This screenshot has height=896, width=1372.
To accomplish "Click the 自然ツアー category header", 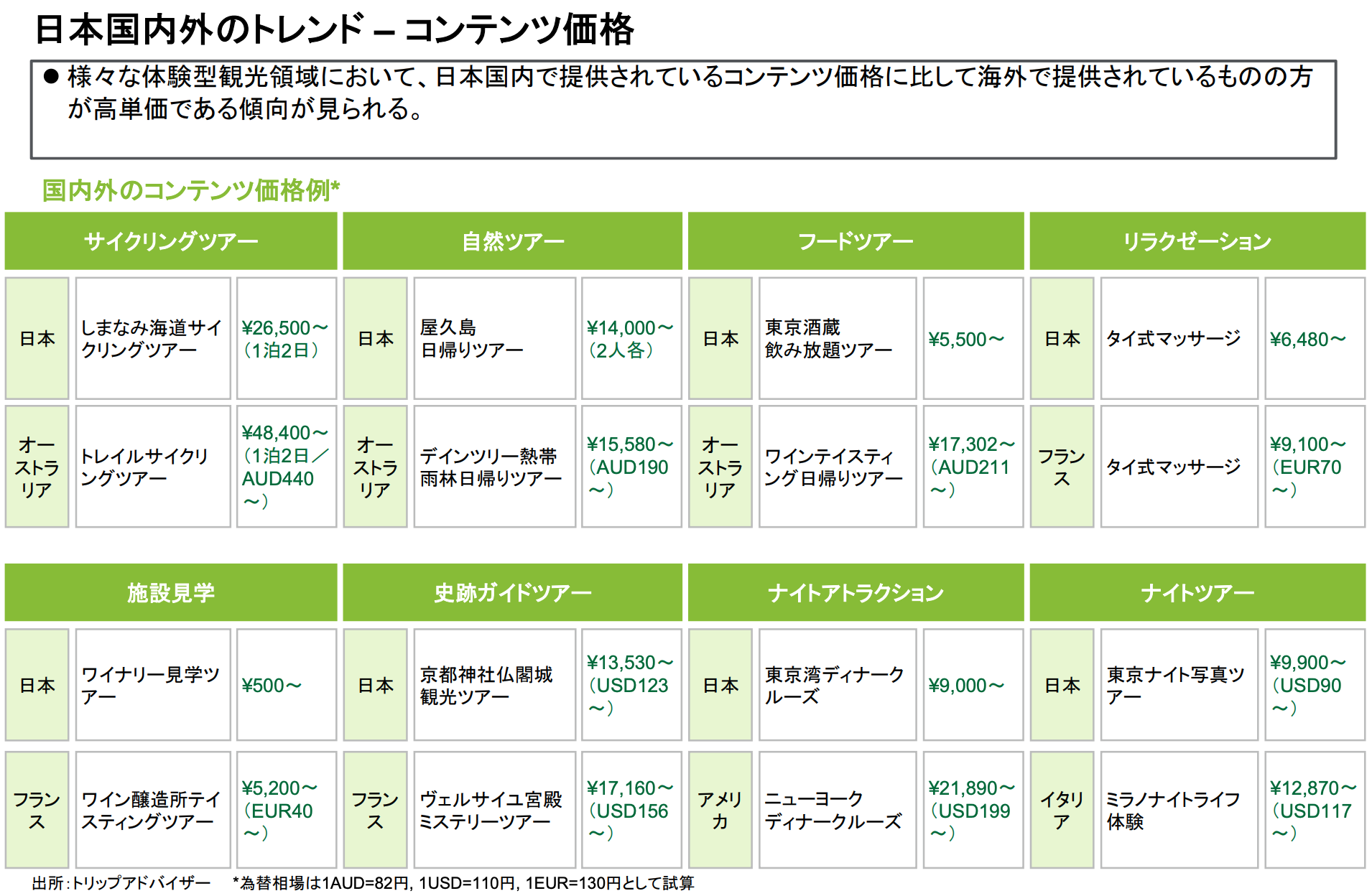I will point(512,241).
